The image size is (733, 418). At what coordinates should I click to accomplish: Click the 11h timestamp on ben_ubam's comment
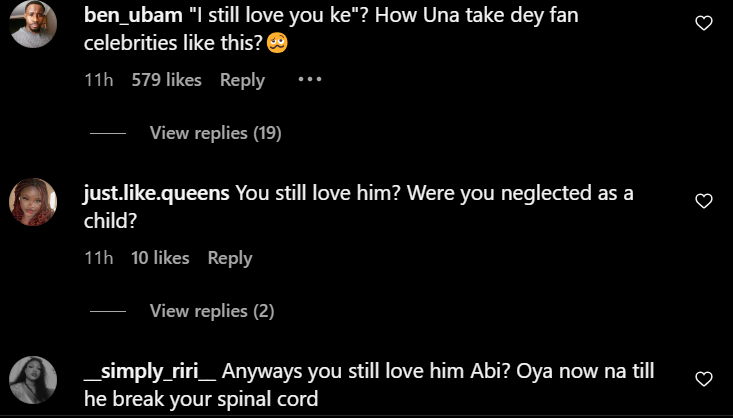98,80
